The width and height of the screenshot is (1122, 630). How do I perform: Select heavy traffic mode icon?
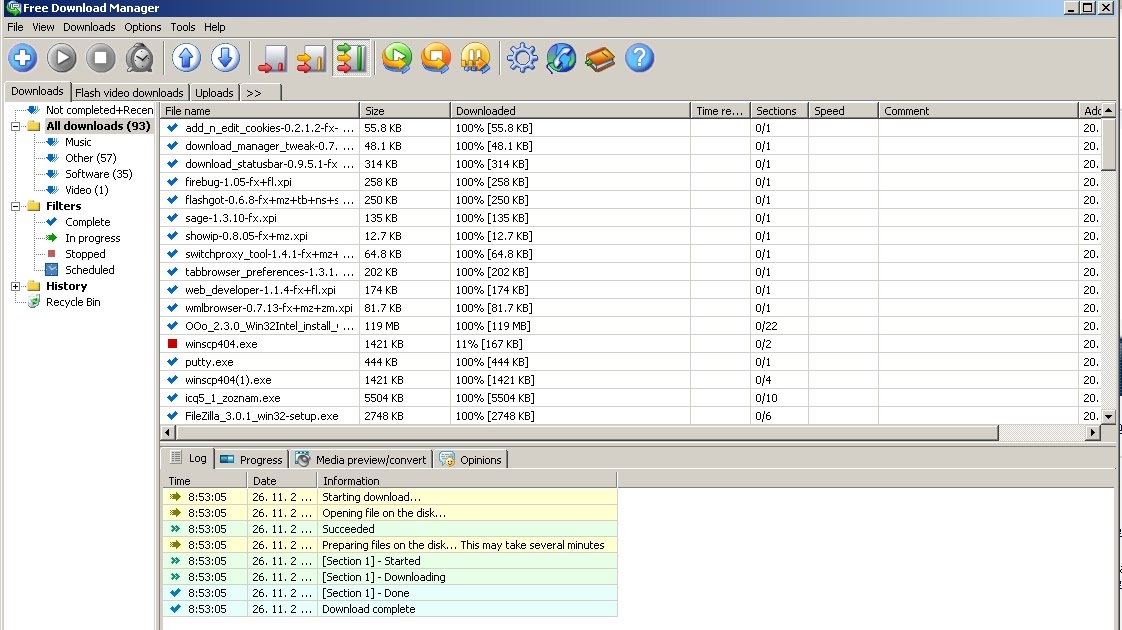[x=351, y=59]
